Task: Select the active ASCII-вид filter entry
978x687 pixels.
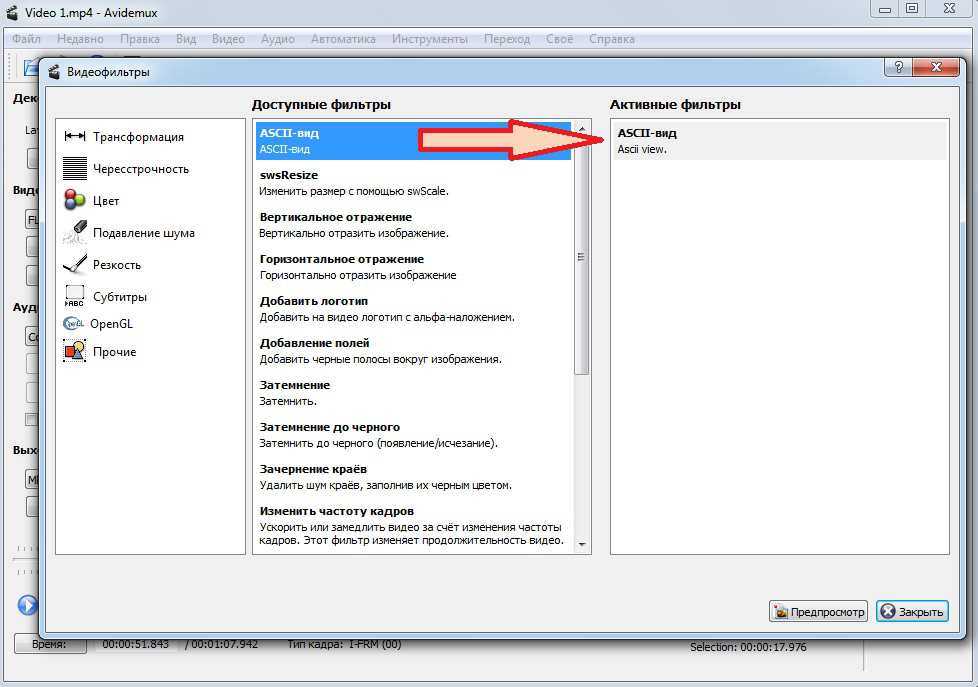Action: tap(778, 140)
